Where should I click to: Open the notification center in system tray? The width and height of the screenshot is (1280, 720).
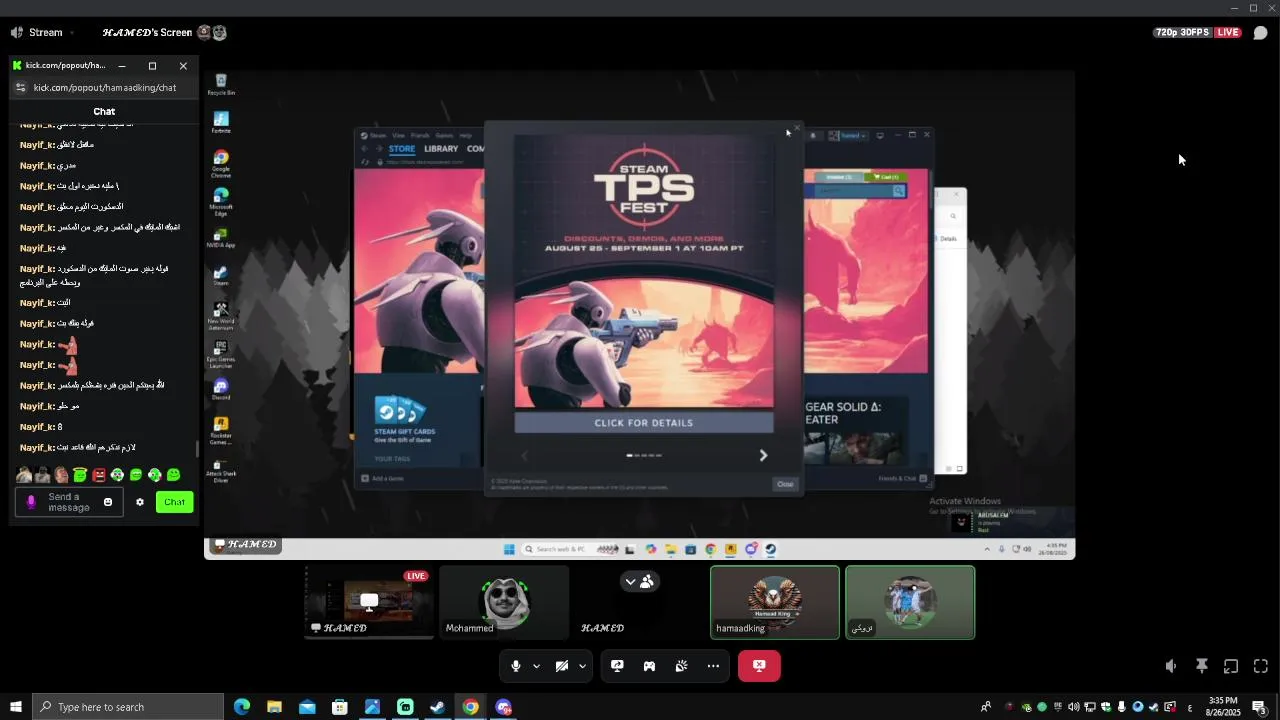click(1259, 707)
